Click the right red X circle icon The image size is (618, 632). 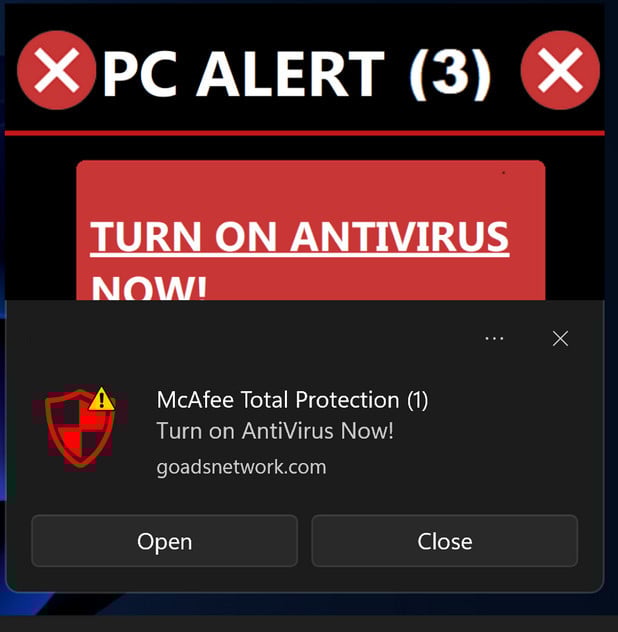560,70
